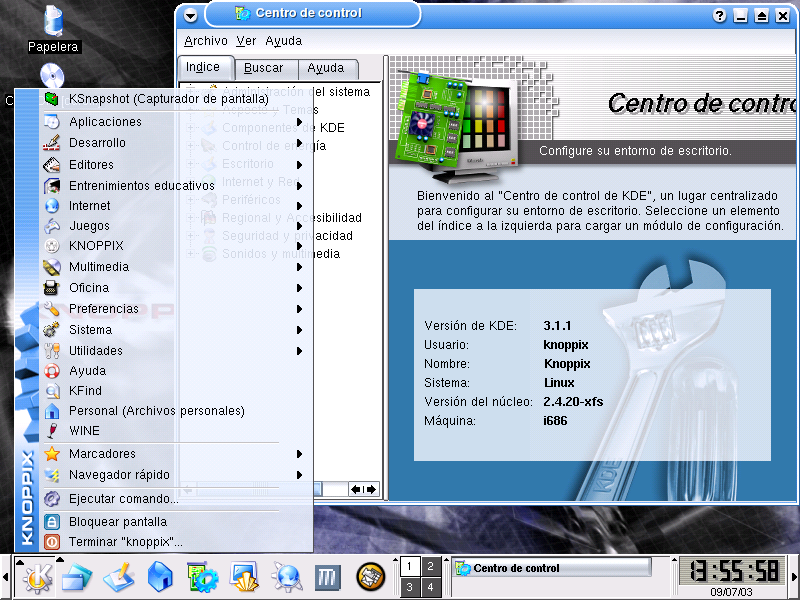Select Bloquear pantalla to lock the screen
This screenshot has height=600, width=800.
(x=117, y=522)
